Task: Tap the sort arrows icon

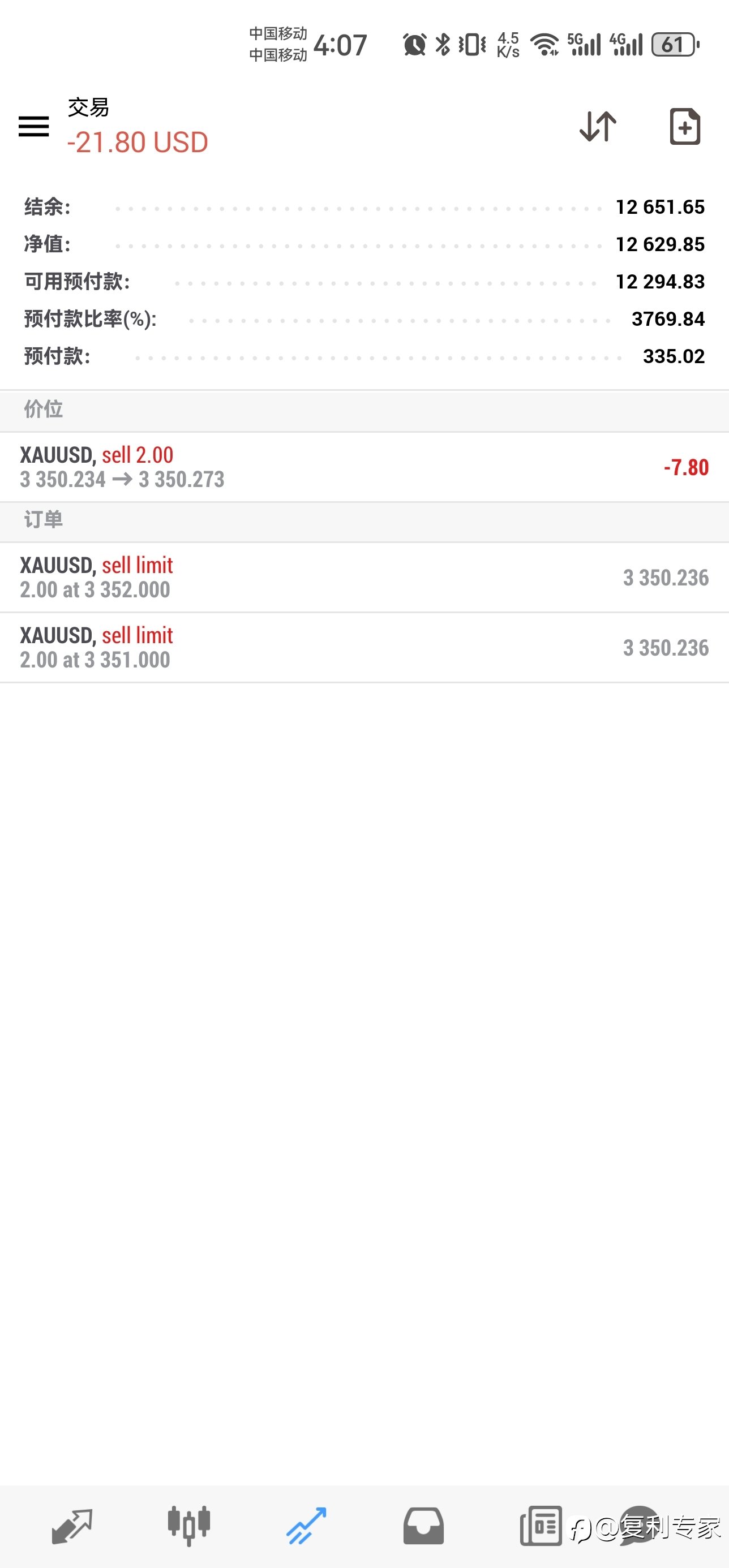Action: (598, 127)
